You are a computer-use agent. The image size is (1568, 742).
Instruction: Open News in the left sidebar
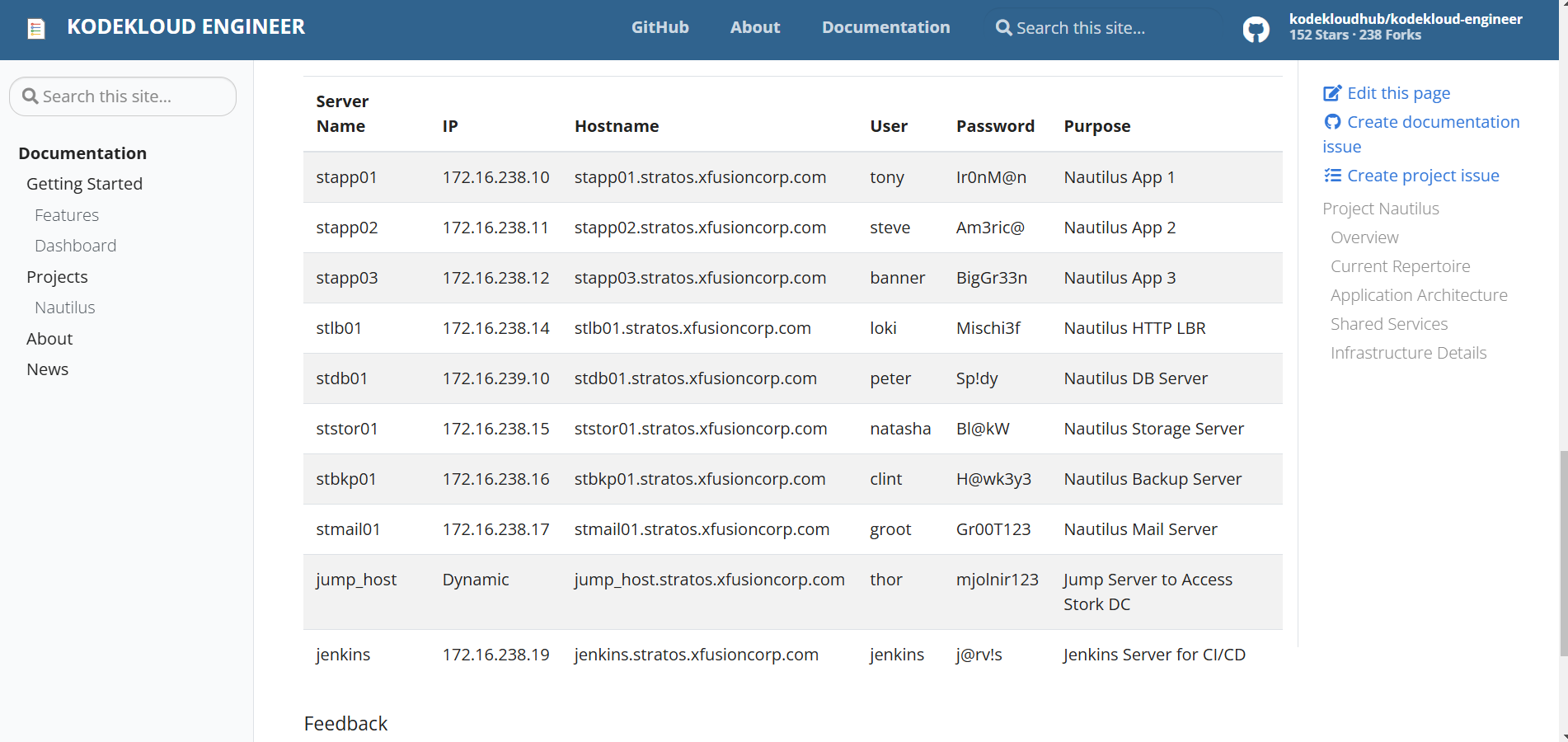48,369
